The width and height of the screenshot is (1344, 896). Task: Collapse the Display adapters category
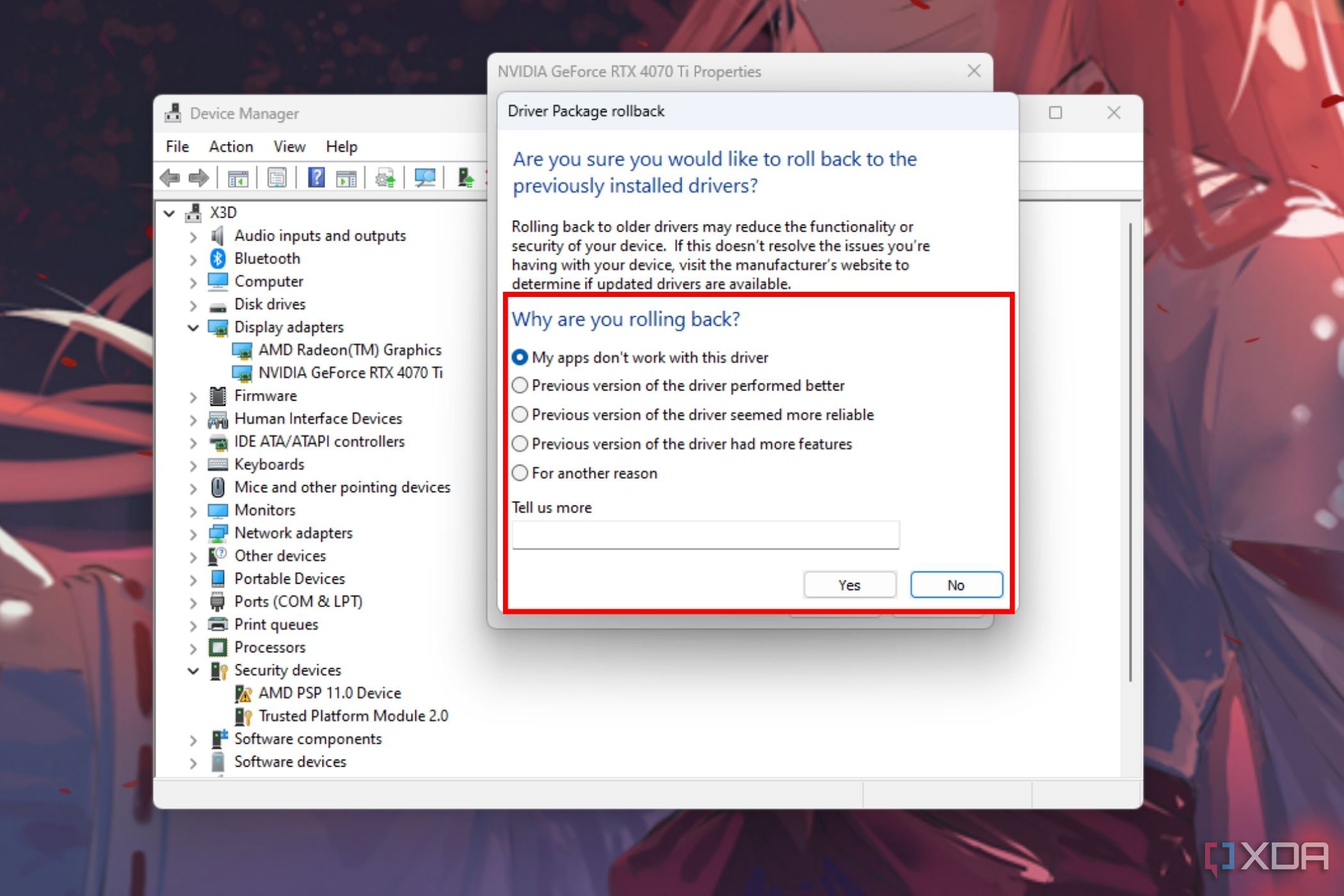pyautogui.click(x=193, y=328)
